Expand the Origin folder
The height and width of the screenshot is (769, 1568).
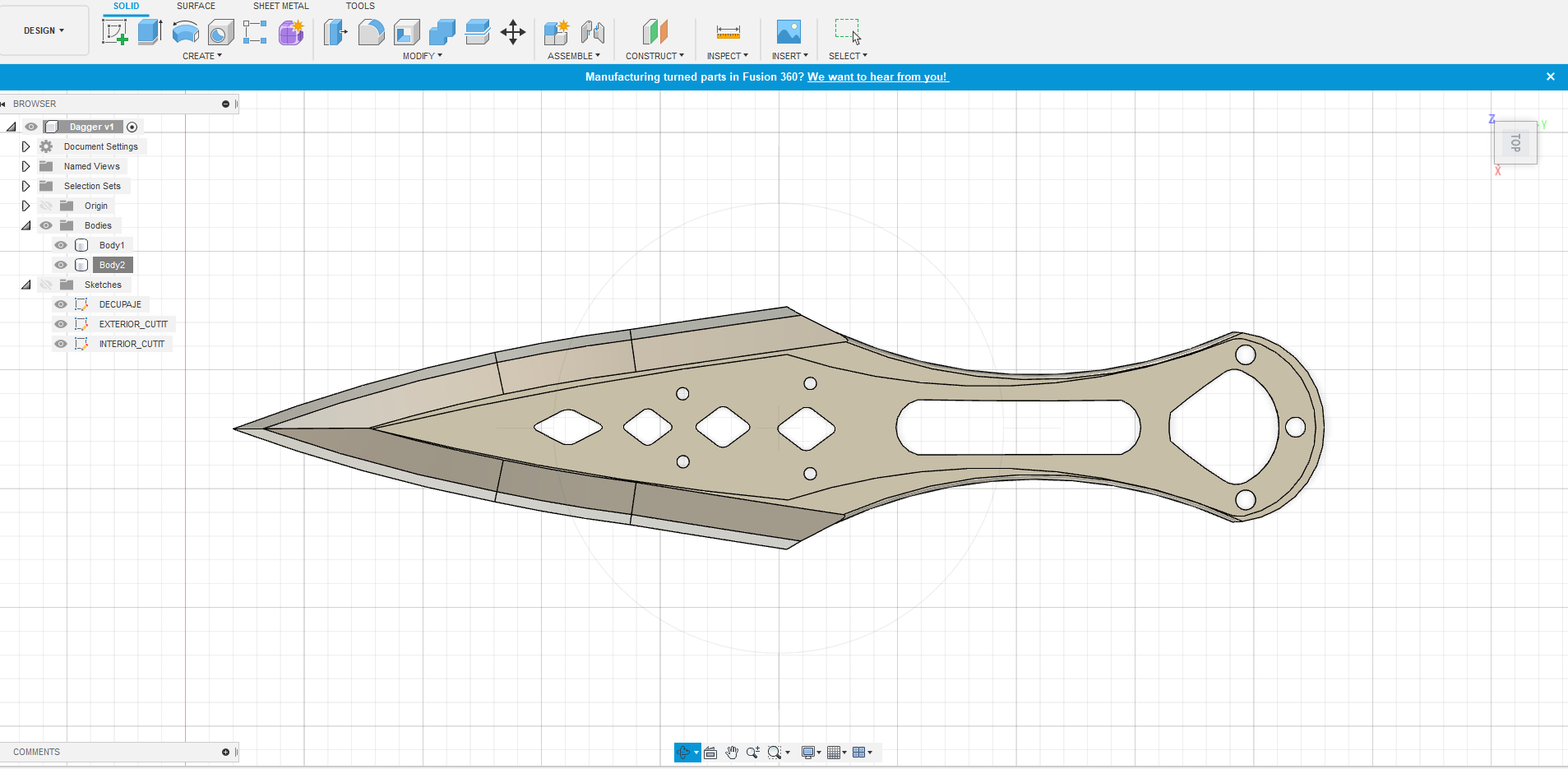click(25, 205)
